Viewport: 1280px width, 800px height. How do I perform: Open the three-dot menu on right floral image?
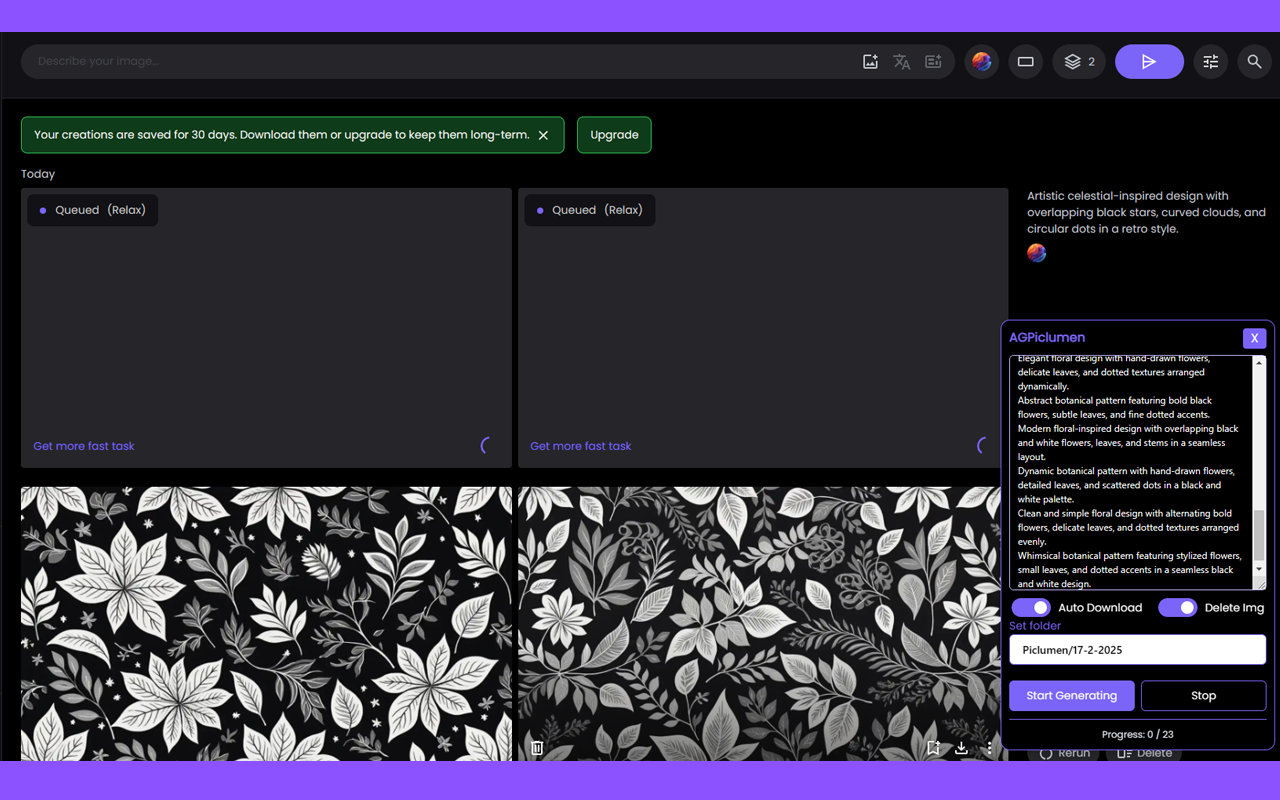coord(989,748)
